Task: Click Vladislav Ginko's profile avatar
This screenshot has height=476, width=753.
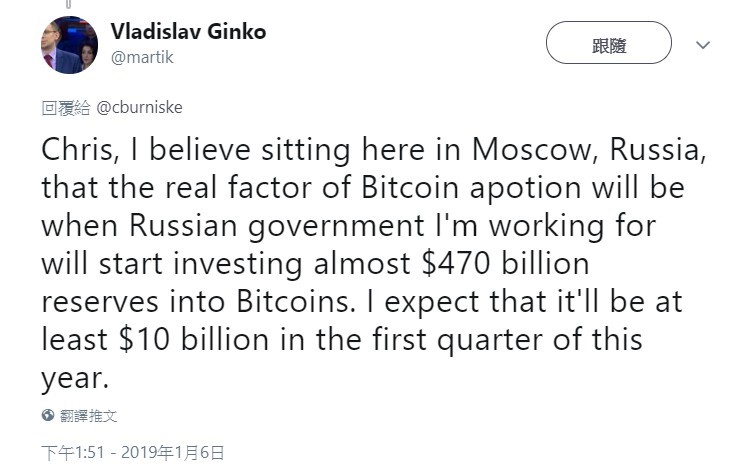Action: point(69,45)
